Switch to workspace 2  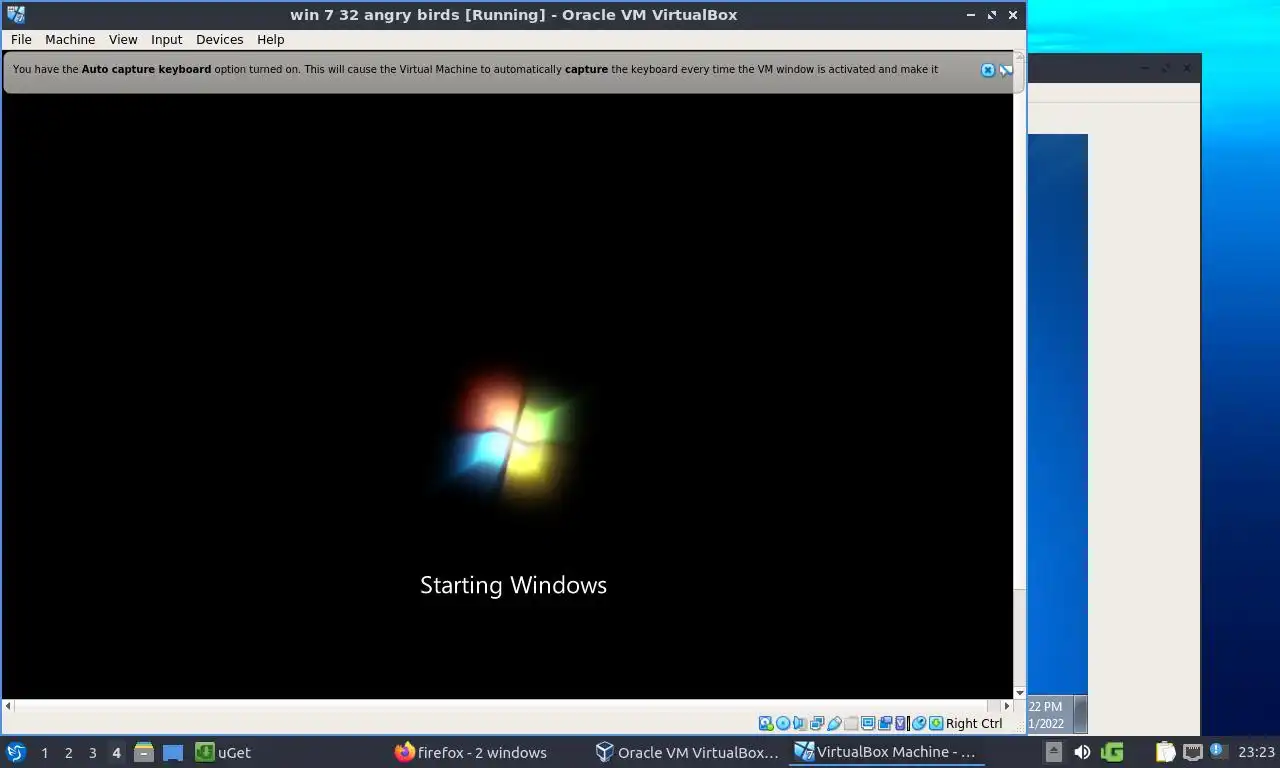[x=68, y=753]
